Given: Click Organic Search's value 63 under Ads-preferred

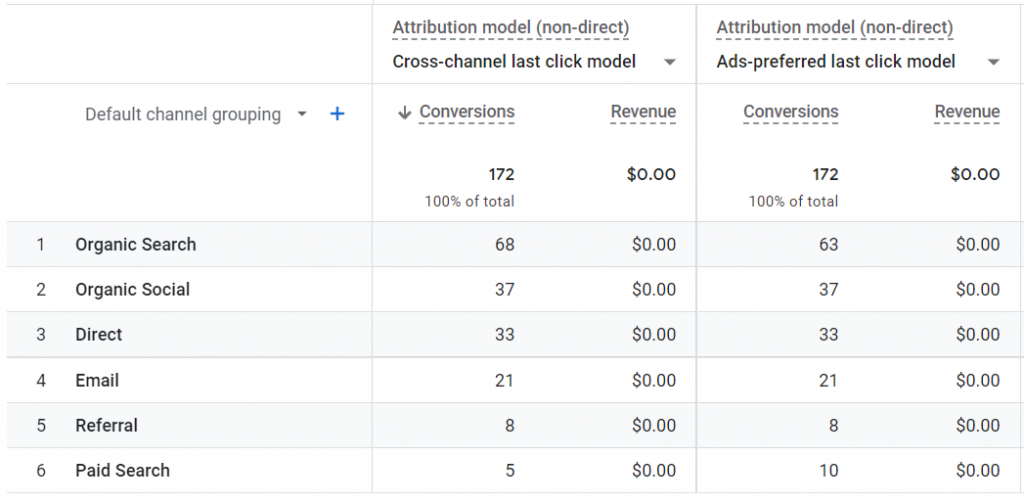Looking at the screenshot, I should 828,244.
